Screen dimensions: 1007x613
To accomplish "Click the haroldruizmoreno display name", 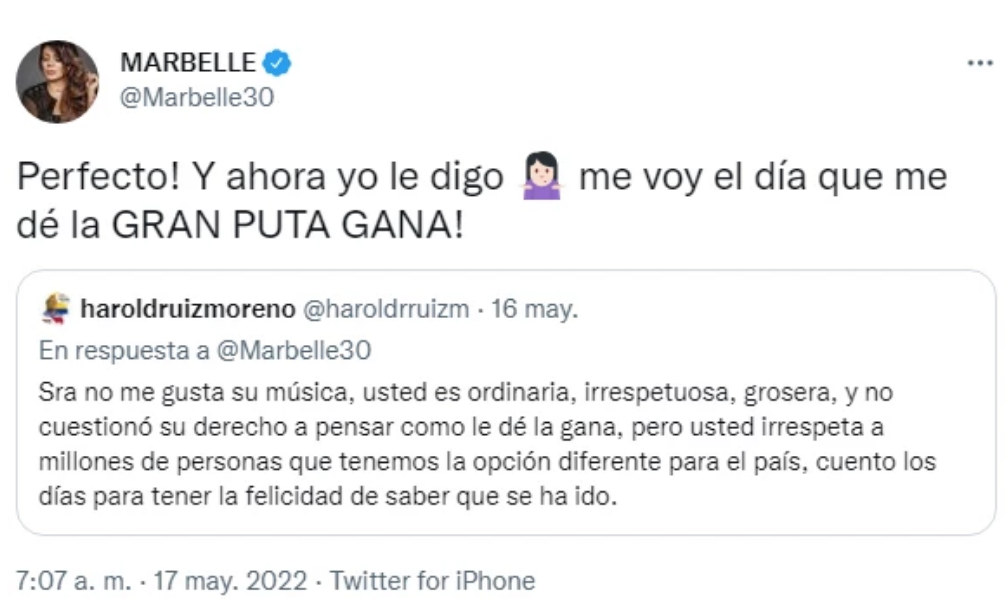I will (188, 309).
